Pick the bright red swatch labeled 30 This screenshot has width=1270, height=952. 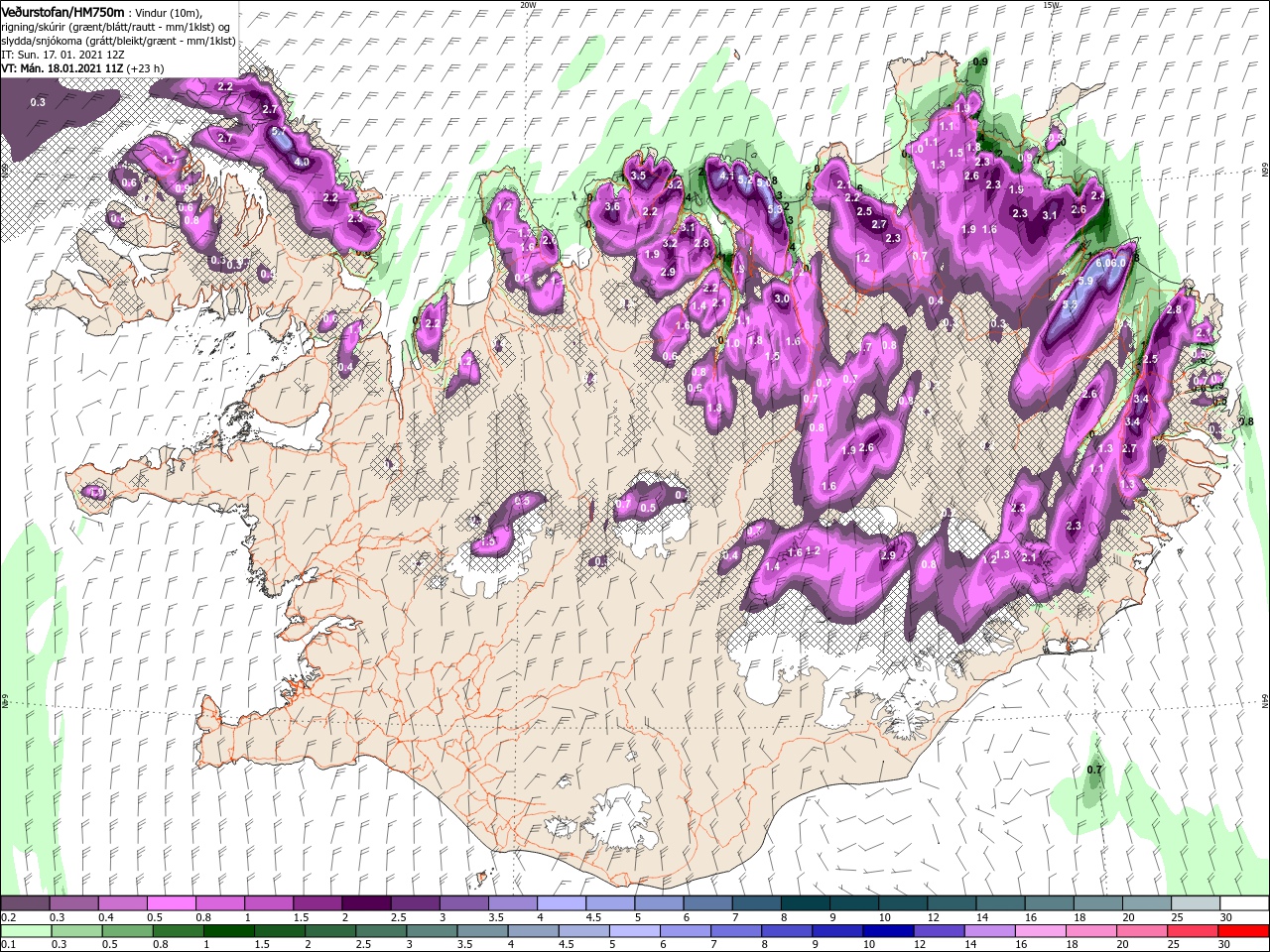[x=1244, y=930]
